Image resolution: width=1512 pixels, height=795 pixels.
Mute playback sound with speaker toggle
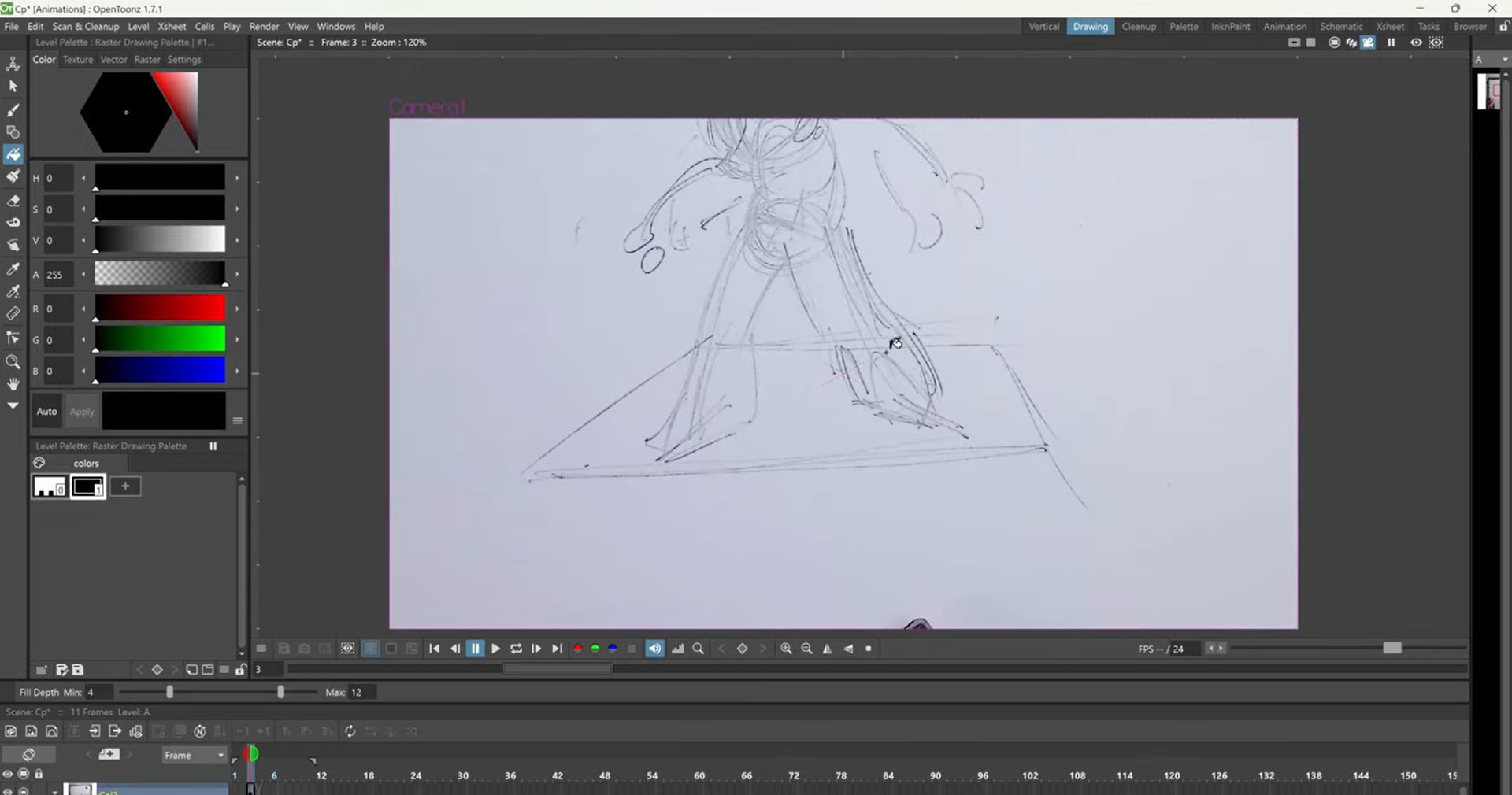pos(654,649)
